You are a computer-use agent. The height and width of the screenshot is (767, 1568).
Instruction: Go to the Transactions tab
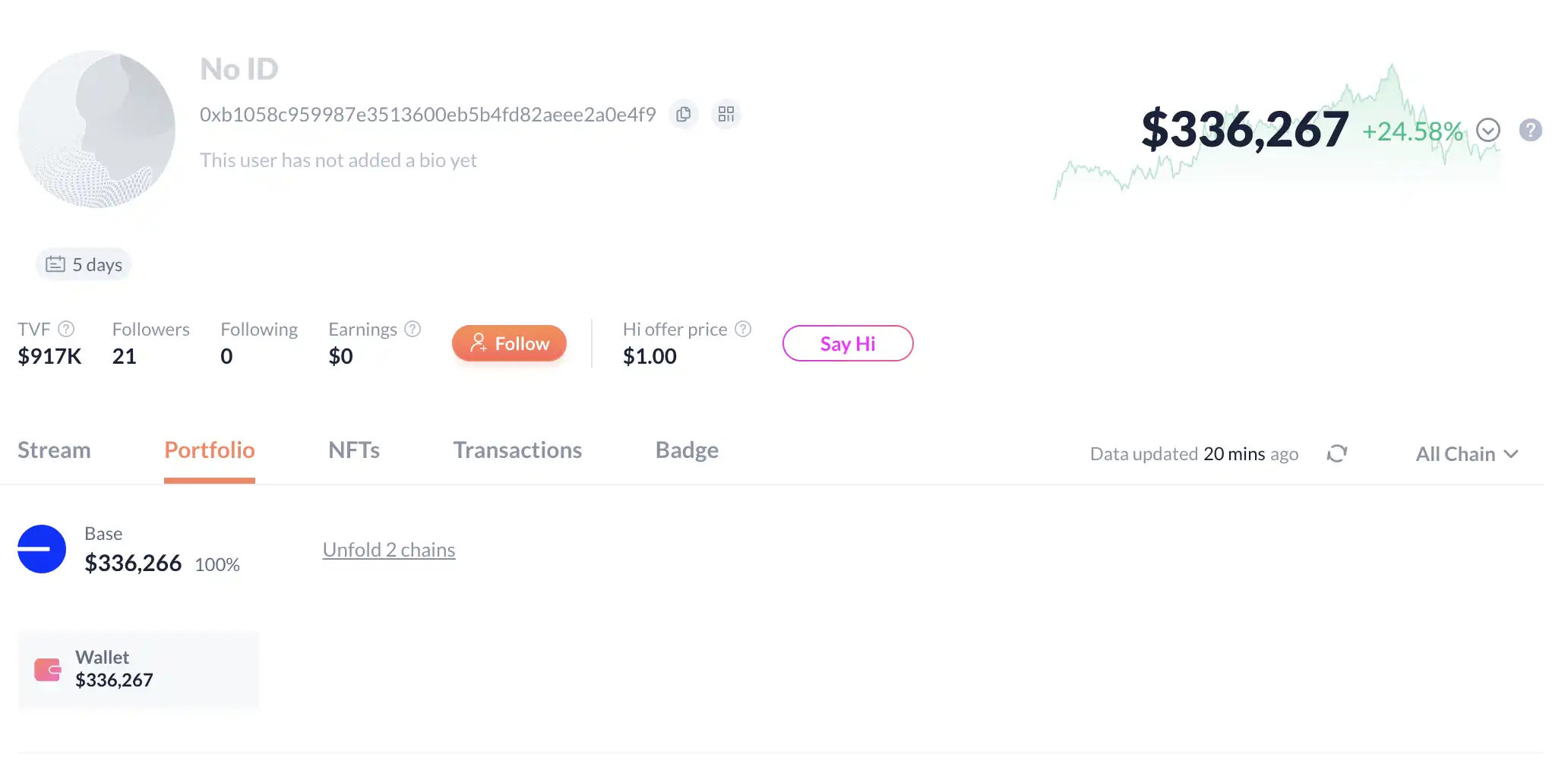pyautogui.click(x=517, y=450)
